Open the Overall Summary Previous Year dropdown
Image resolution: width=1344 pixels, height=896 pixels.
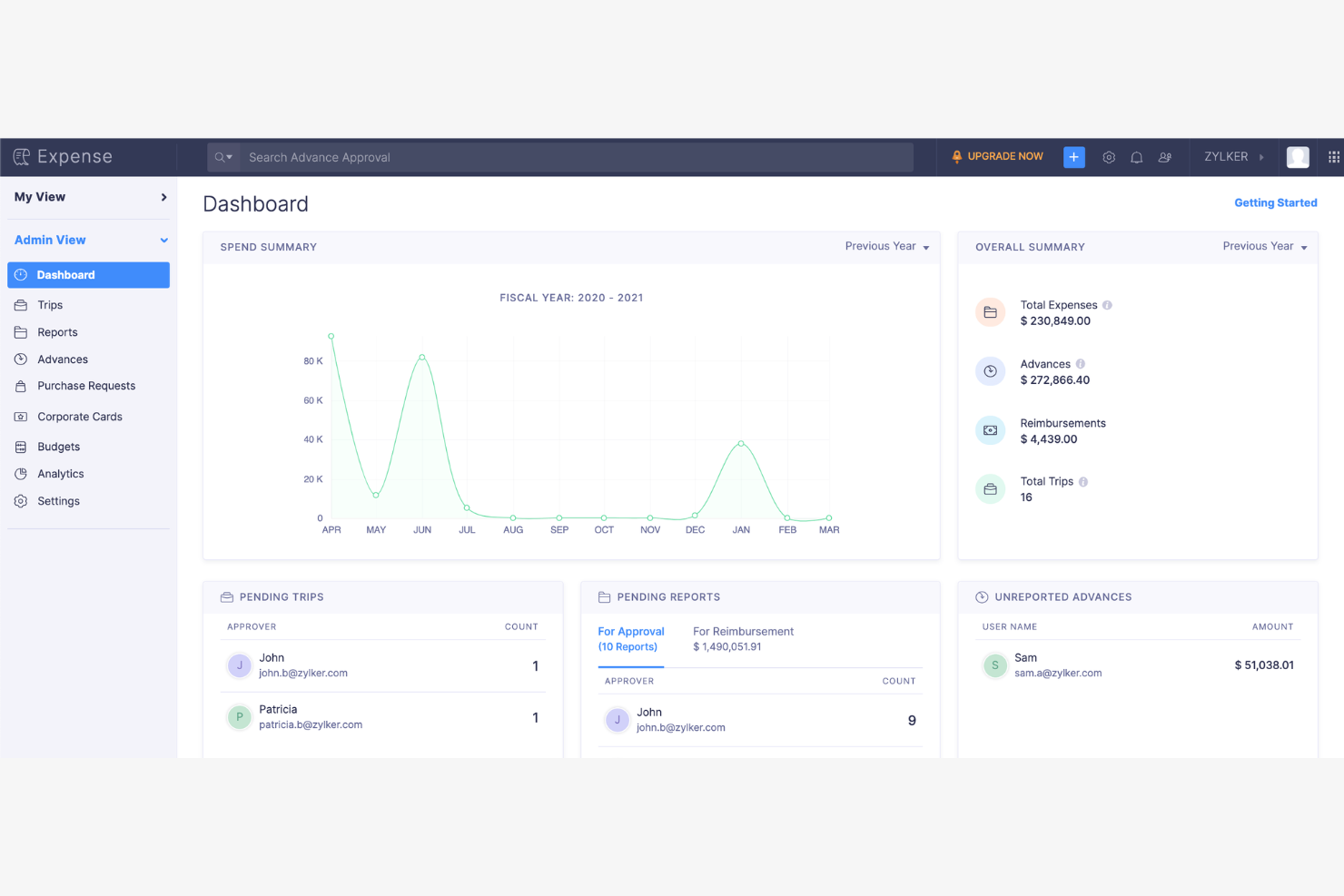click(x=1264, y=246)
